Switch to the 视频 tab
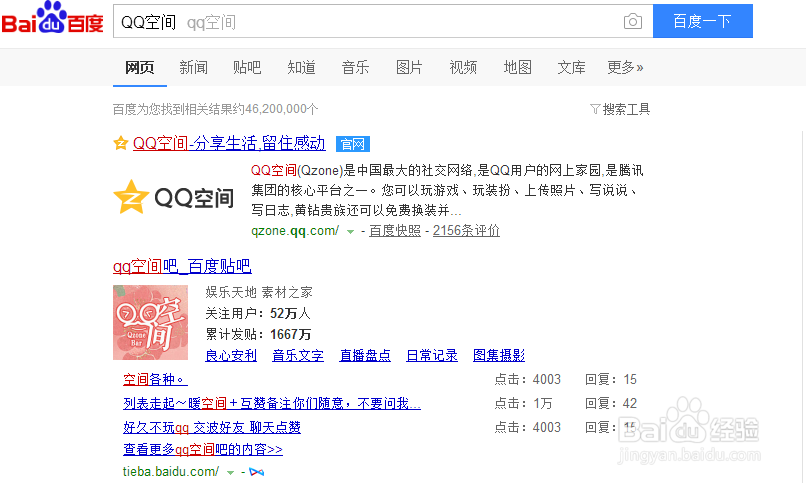 tap(463, 67)
